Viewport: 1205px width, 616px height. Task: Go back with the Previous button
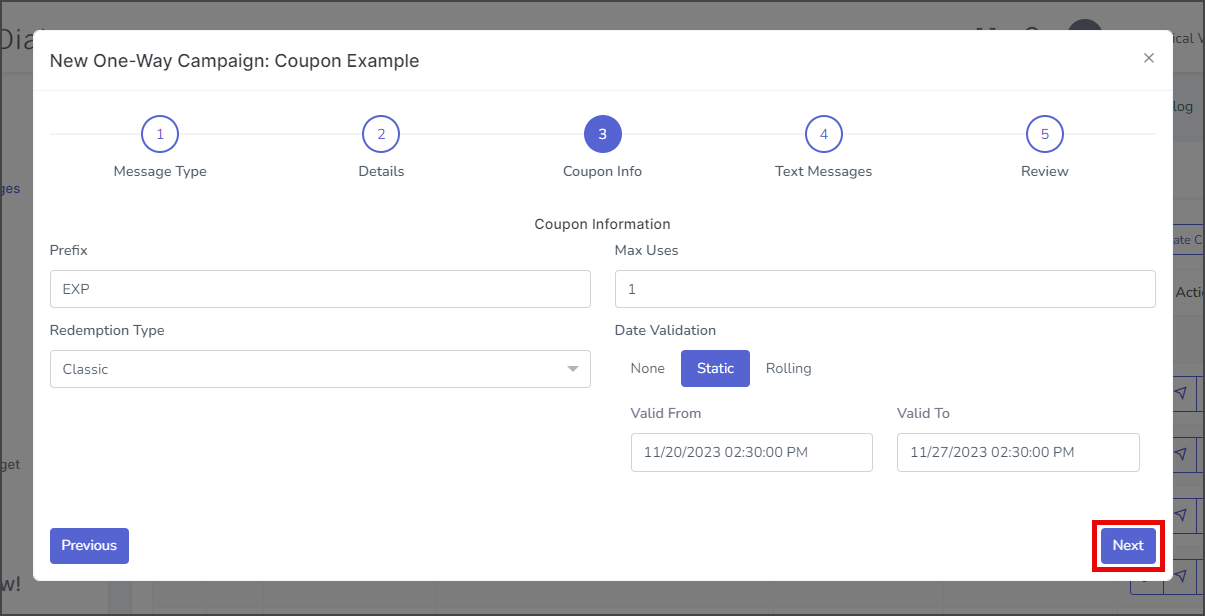coord(89,546)
